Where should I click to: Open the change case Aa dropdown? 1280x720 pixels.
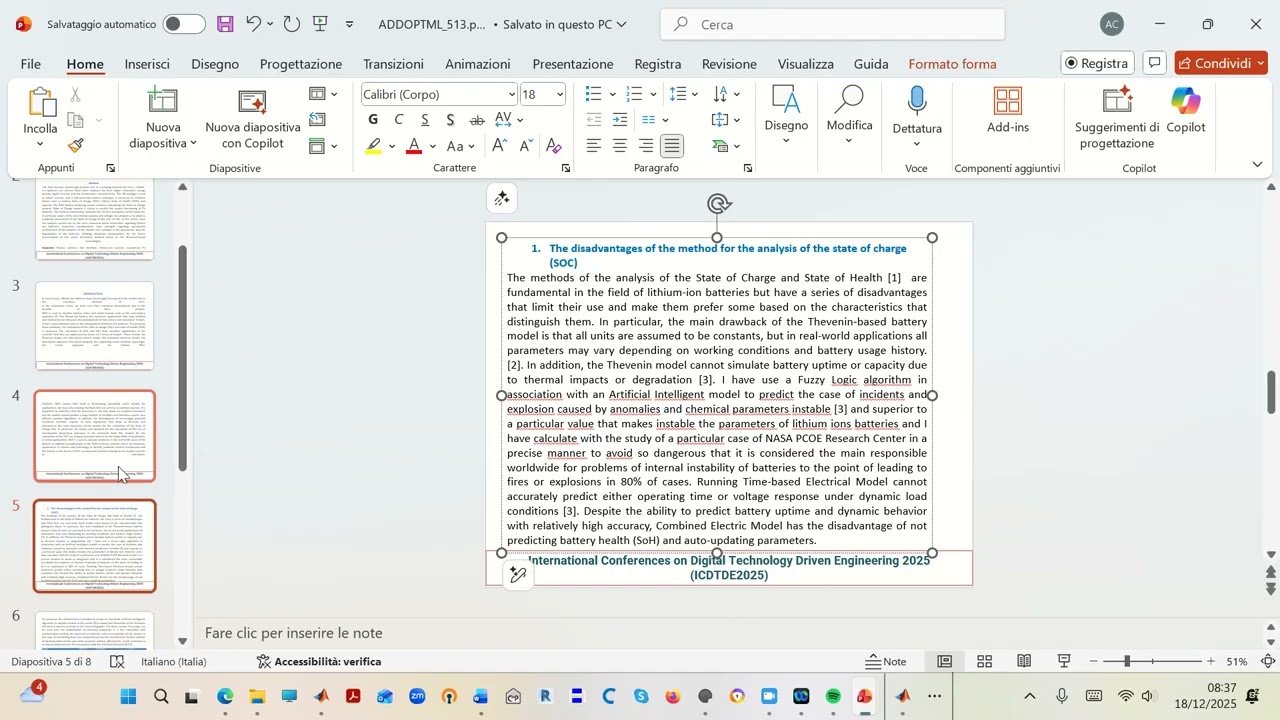460,146
